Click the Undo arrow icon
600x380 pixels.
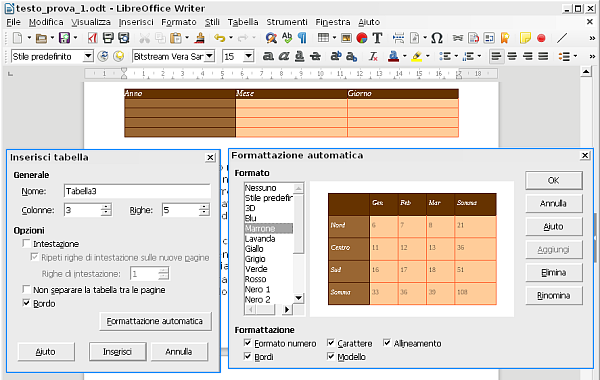(x=220, y=38)
